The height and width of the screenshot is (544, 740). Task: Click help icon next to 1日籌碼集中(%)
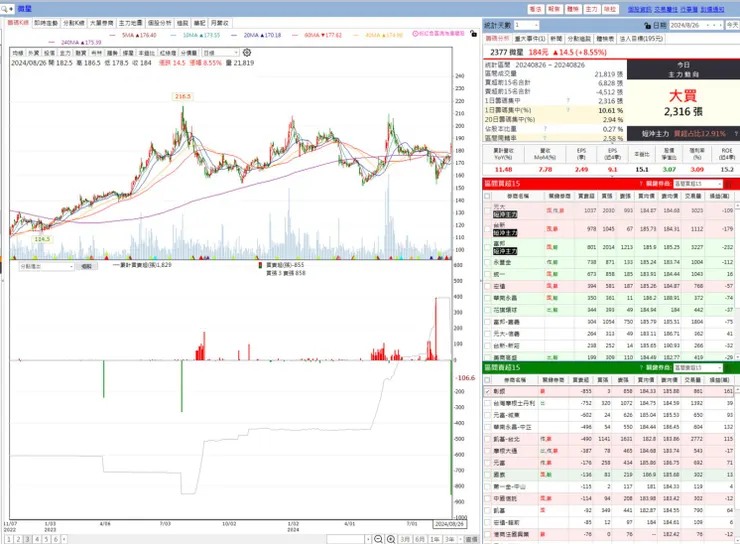point(568,110)
